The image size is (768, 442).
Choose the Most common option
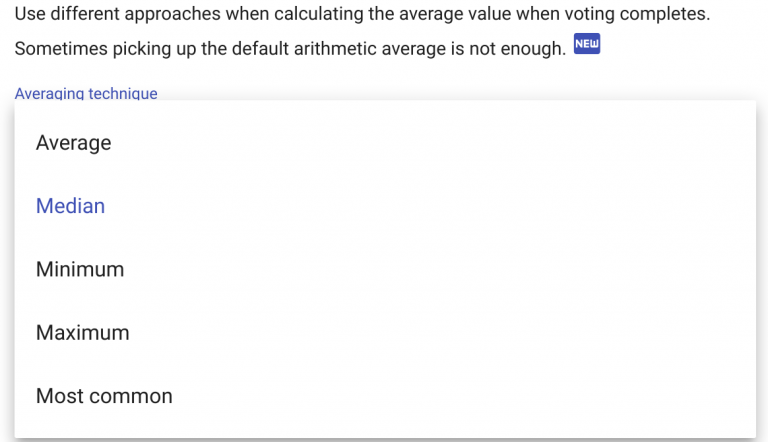coord(104,396)
